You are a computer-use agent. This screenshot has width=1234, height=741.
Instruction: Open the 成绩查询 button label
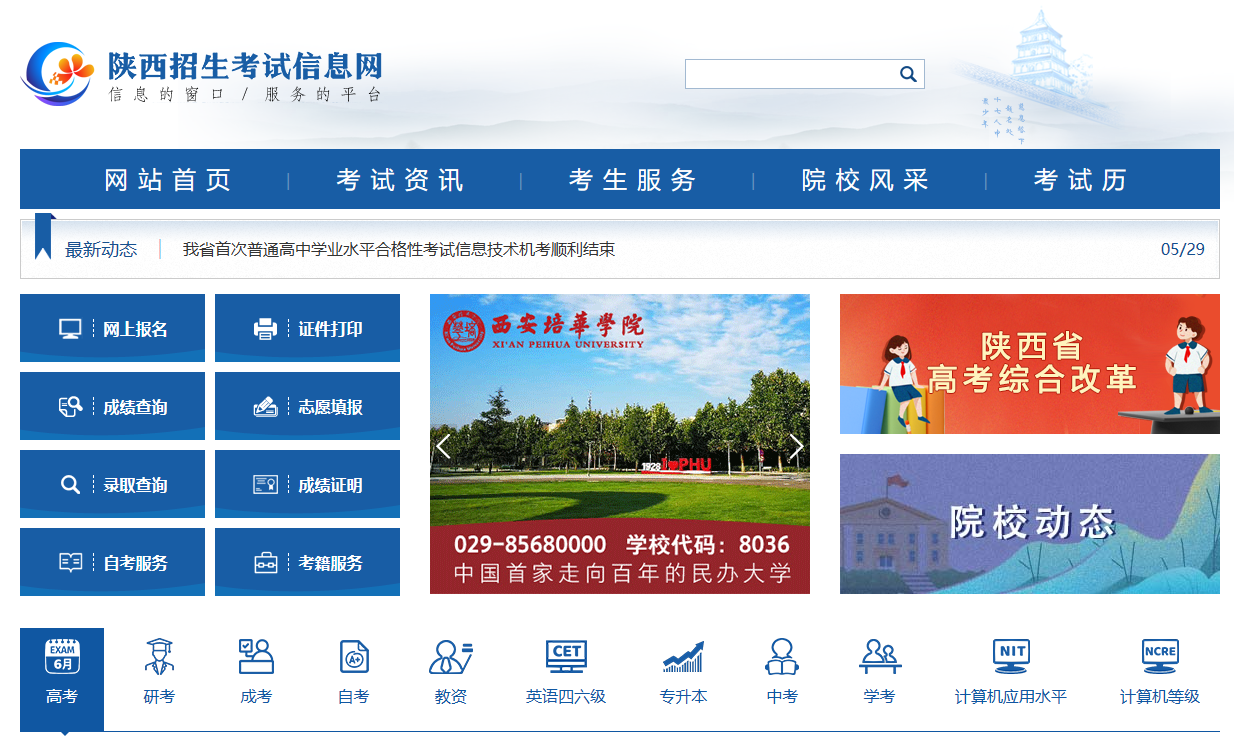(x=135, y=407)
